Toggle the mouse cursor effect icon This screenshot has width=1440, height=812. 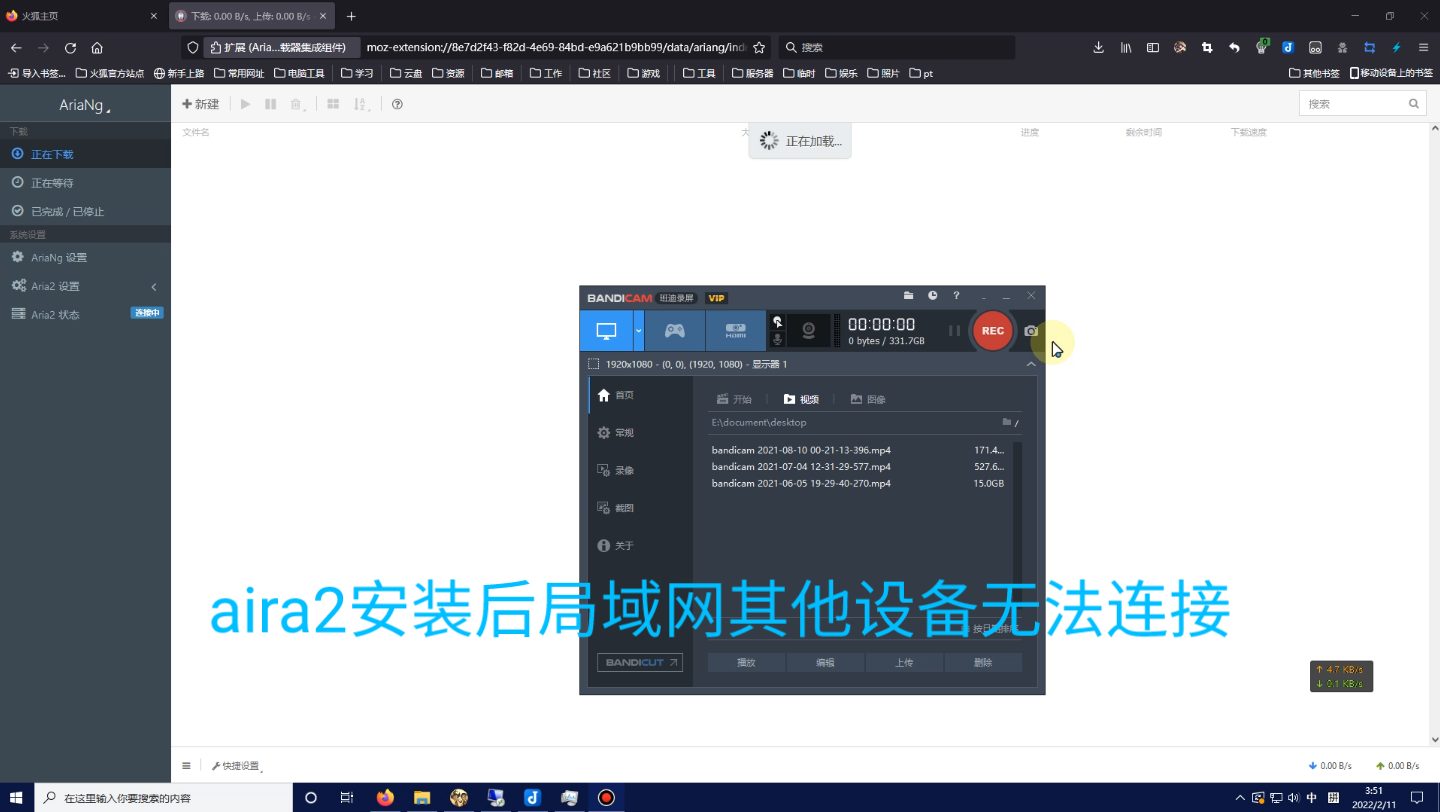point(777,321)
